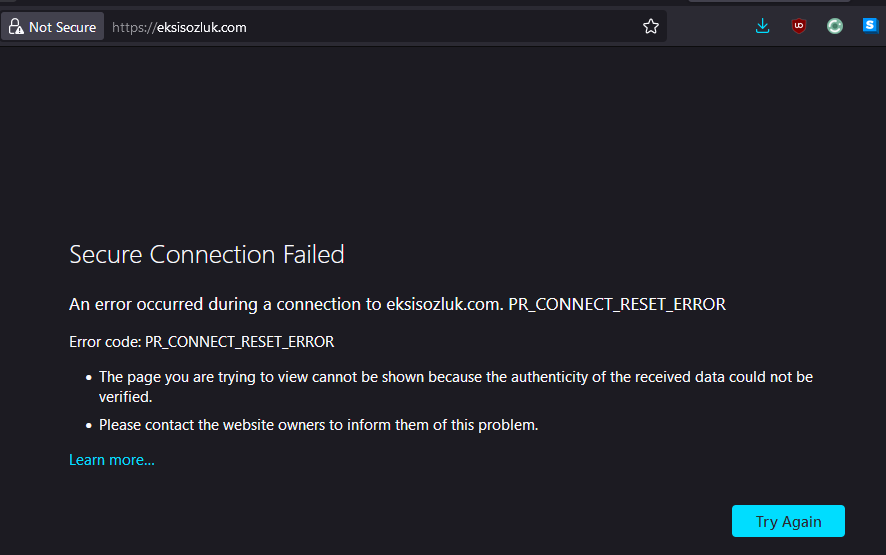Open the Not Secure site information label

click(x=62, y=27)
